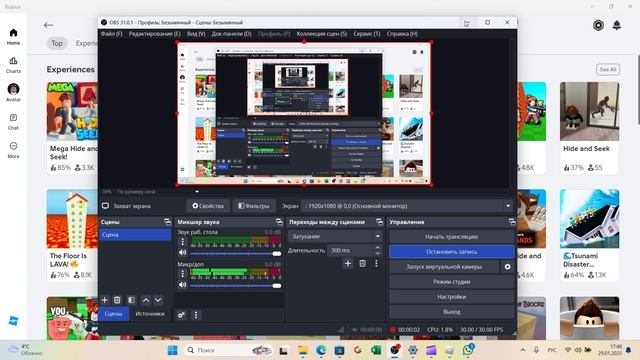Move scene up with arrow icon
The width and height of the screenshot is (640, 360).
146,300
